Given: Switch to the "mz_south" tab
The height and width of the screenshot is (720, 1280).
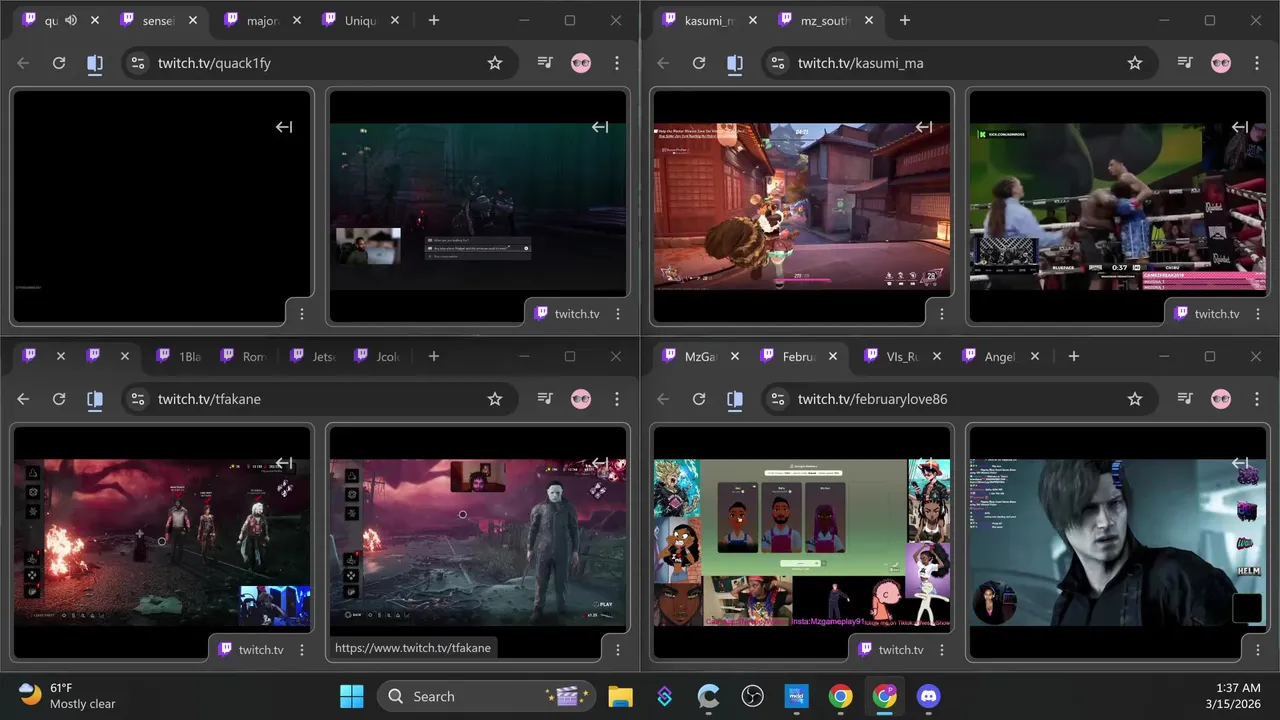Looking at the screenshot, I should coord(825,20).
